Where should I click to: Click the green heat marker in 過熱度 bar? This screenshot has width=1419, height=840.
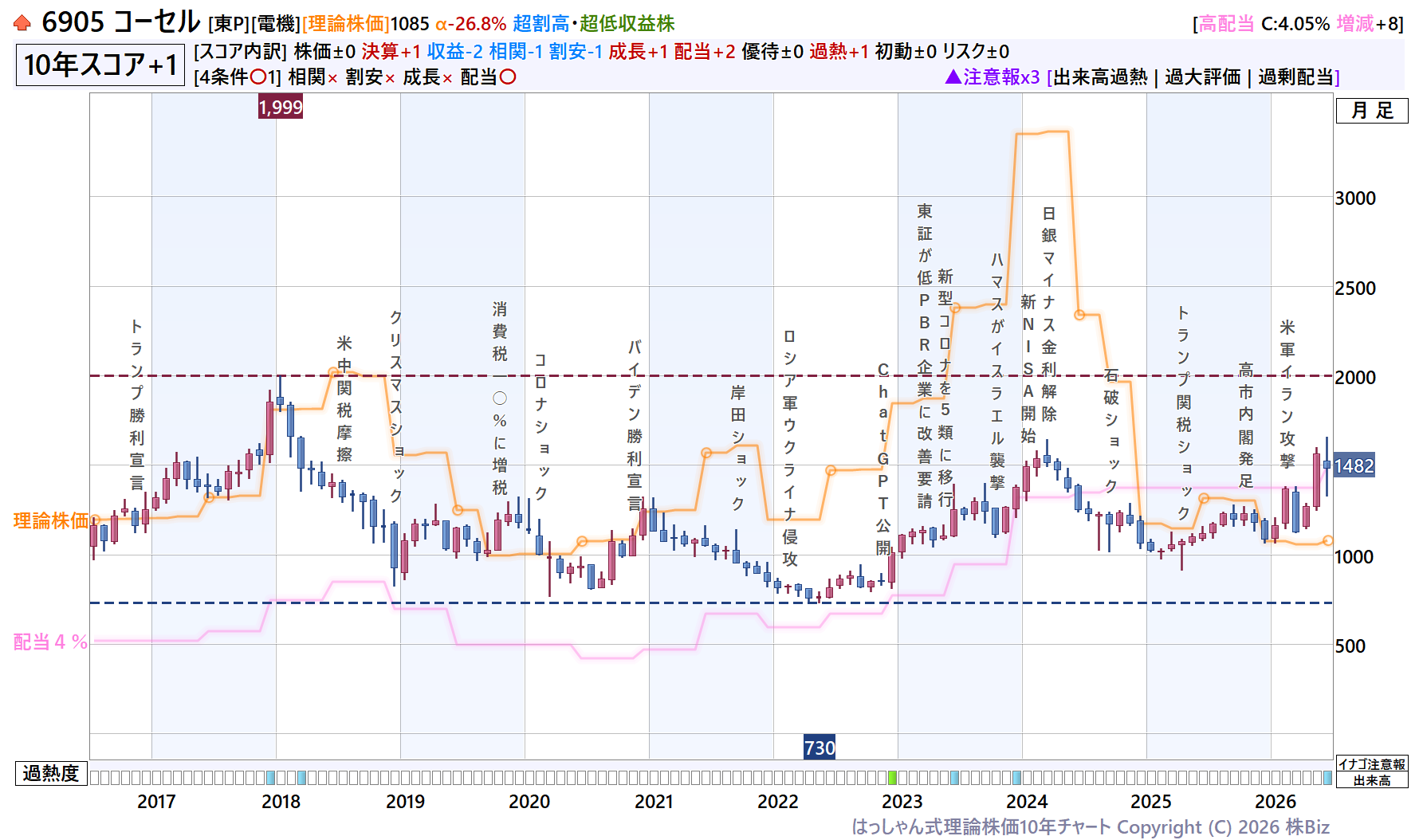coord(892,777)
